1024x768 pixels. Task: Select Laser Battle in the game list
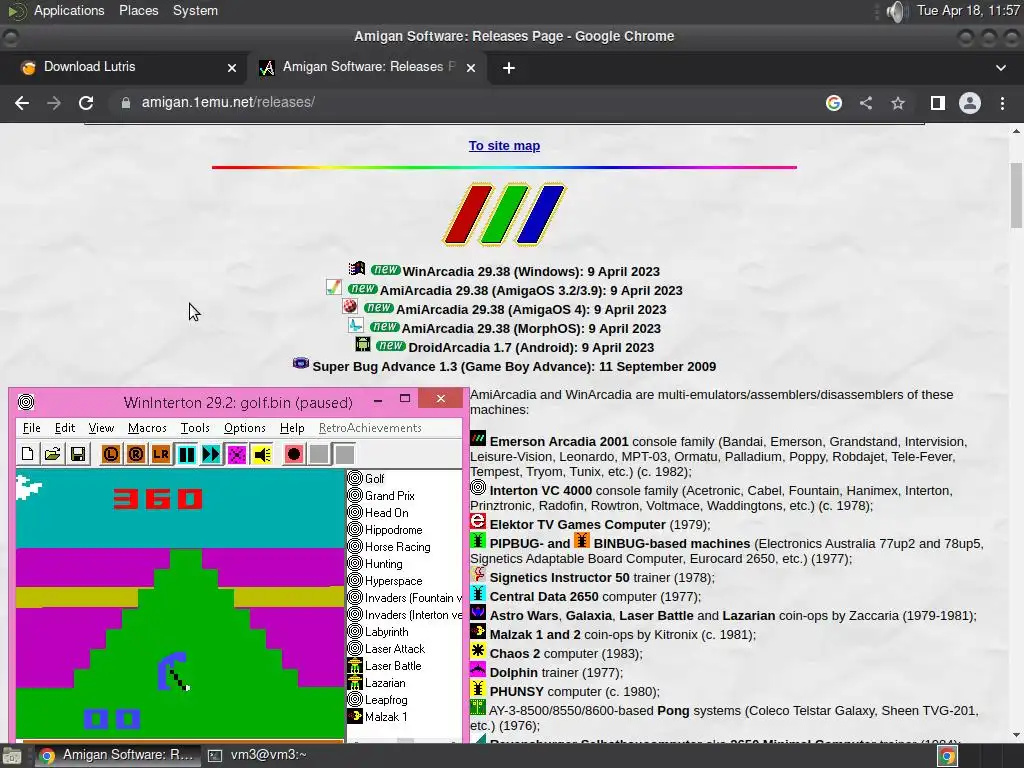click(x=392, y=665)
